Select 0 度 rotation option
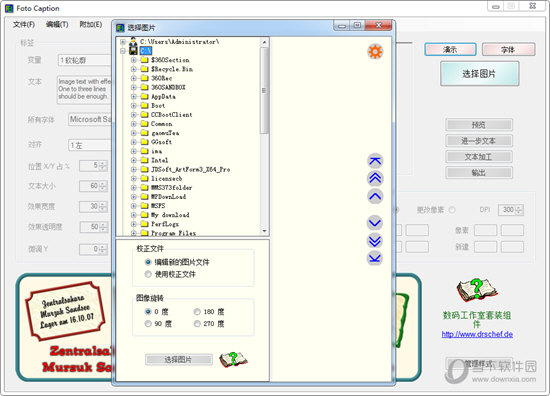This screenshot has height=396, width=550. [x=148, y=311]
